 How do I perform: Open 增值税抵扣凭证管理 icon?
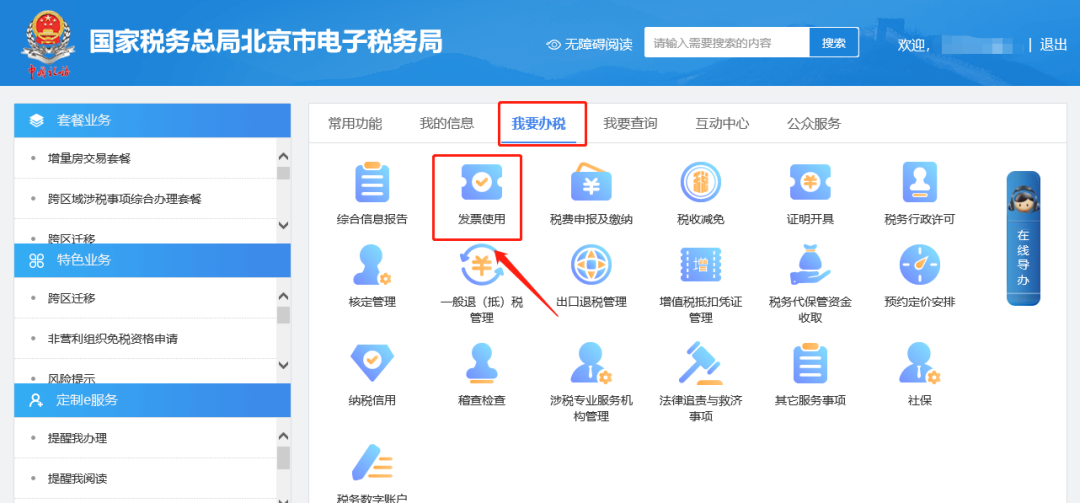pos(700,265)
